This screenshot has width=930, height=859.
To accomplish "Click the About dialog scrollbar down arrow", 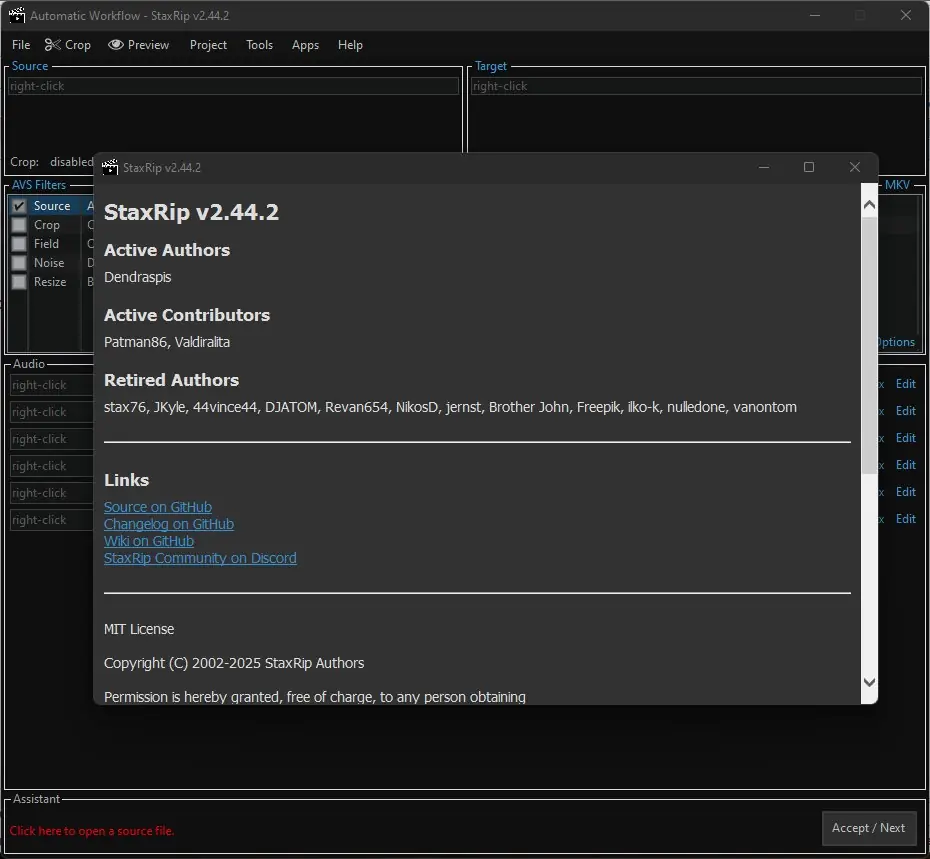I will click(x=870, y=682).
